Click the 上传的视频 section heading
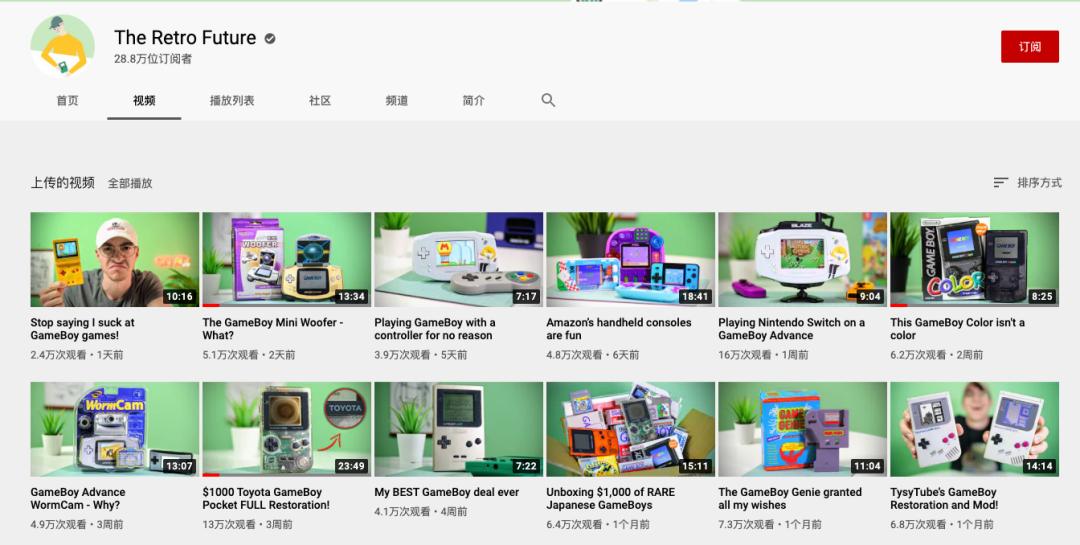Image resolution: width=1080 pixels, height=545 pixels. [x=63, y=183]
